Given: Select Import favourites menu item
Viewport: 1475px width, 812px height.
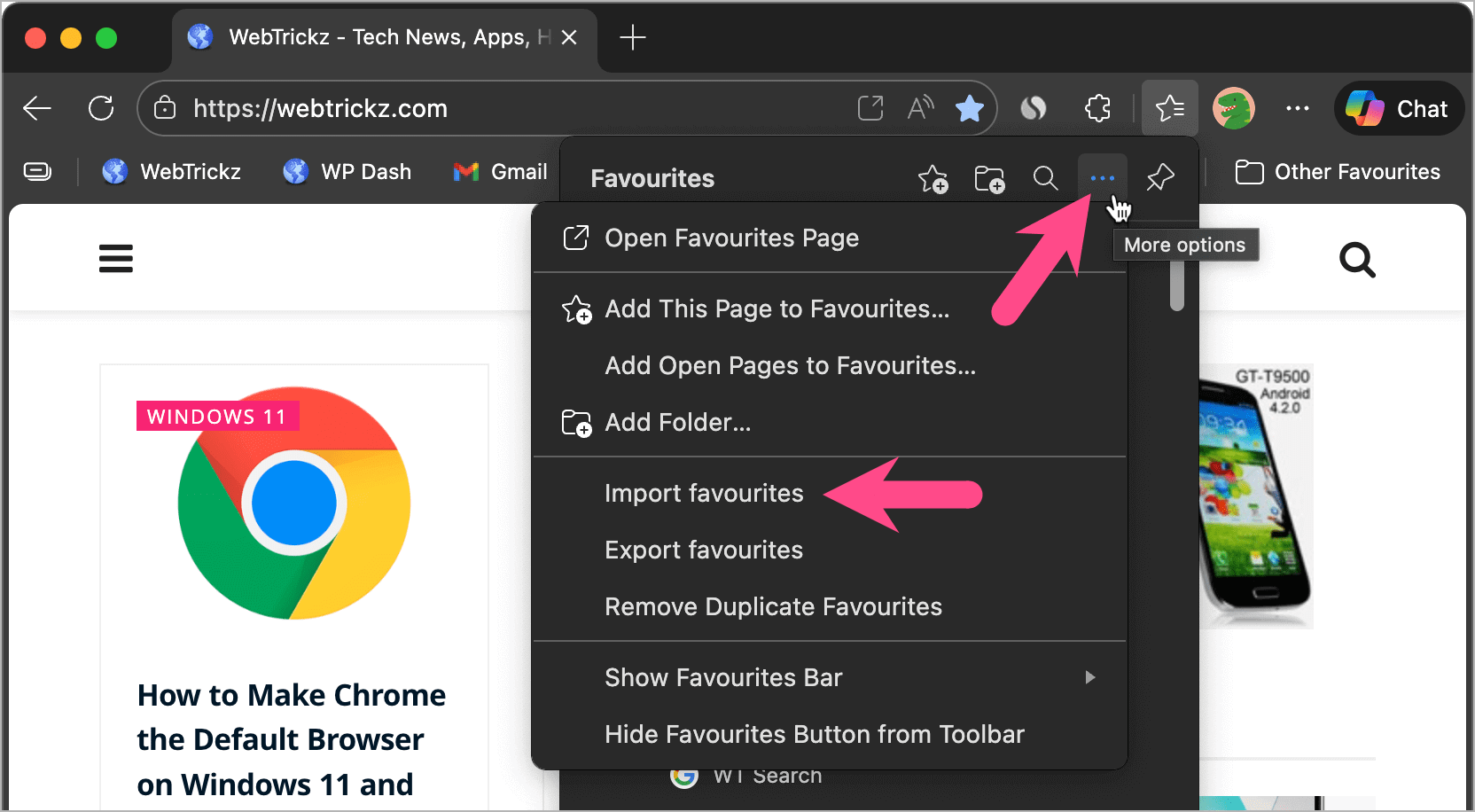Looking at the screenshot, I should [704, 493].
